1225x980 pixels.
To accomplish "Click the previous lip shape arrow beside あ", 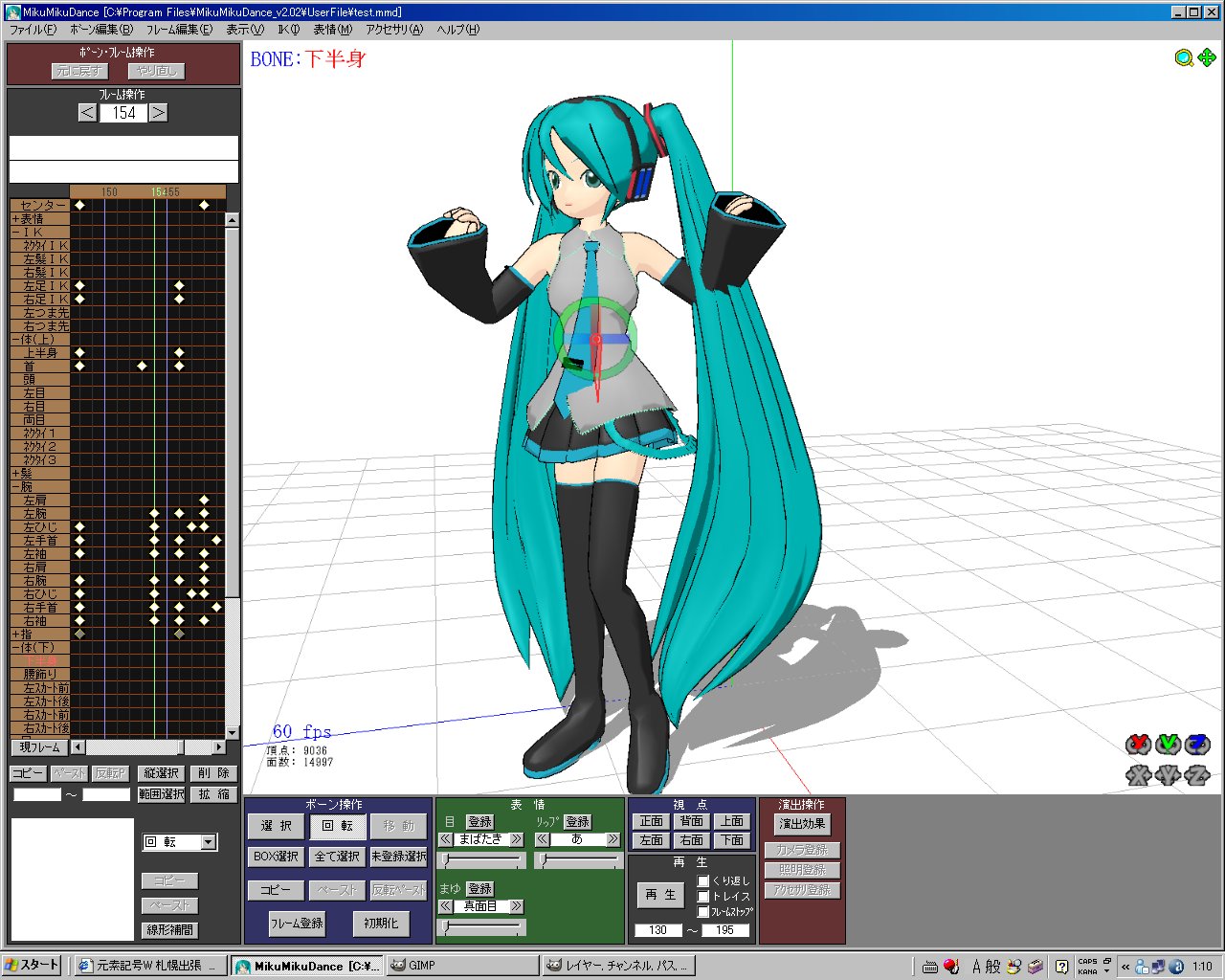I will [x=542, y=839].
